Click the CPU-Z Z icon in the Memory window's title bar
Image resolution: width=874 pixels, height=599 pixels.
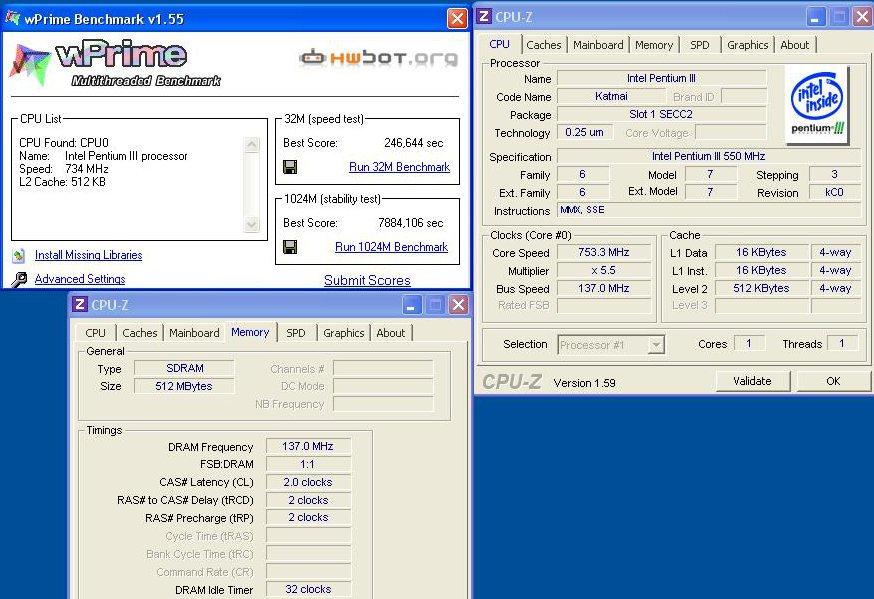coord(80,304)
